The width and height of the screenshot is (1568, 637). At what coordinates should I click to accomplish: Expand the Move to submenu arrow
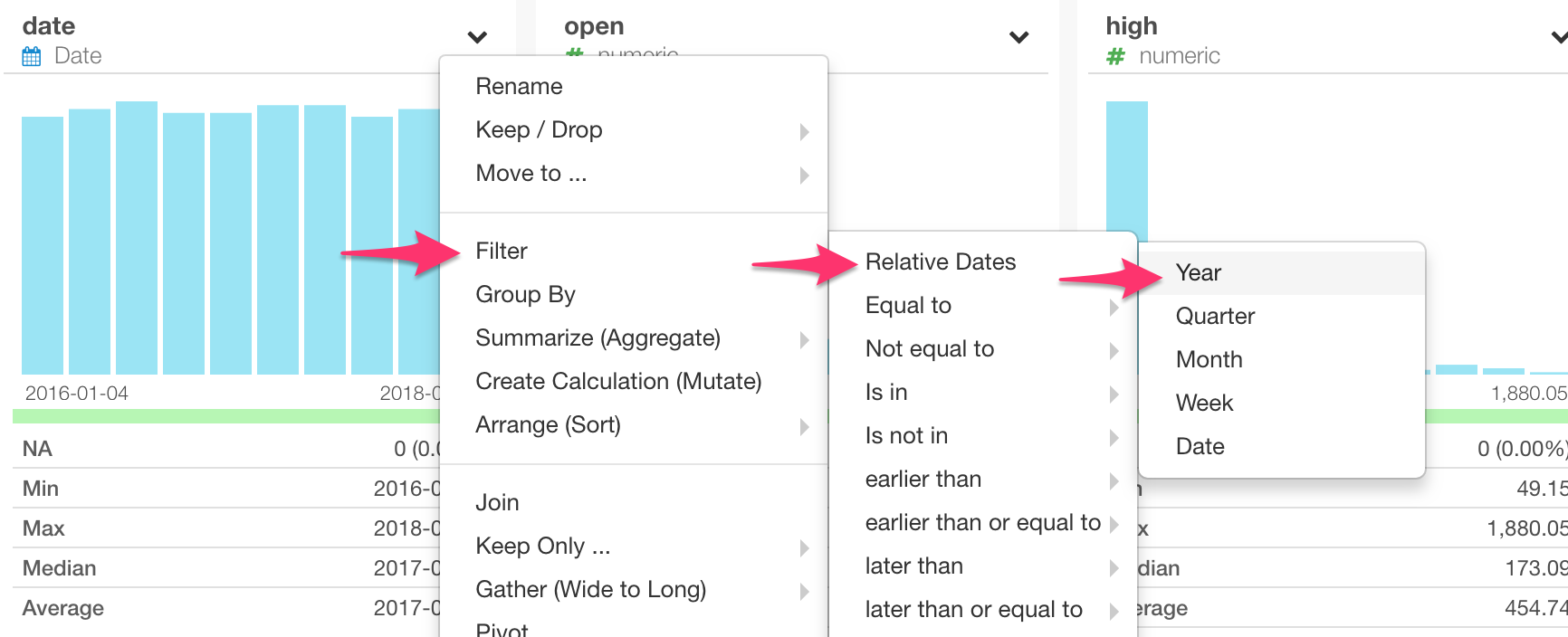click(804, 176)
